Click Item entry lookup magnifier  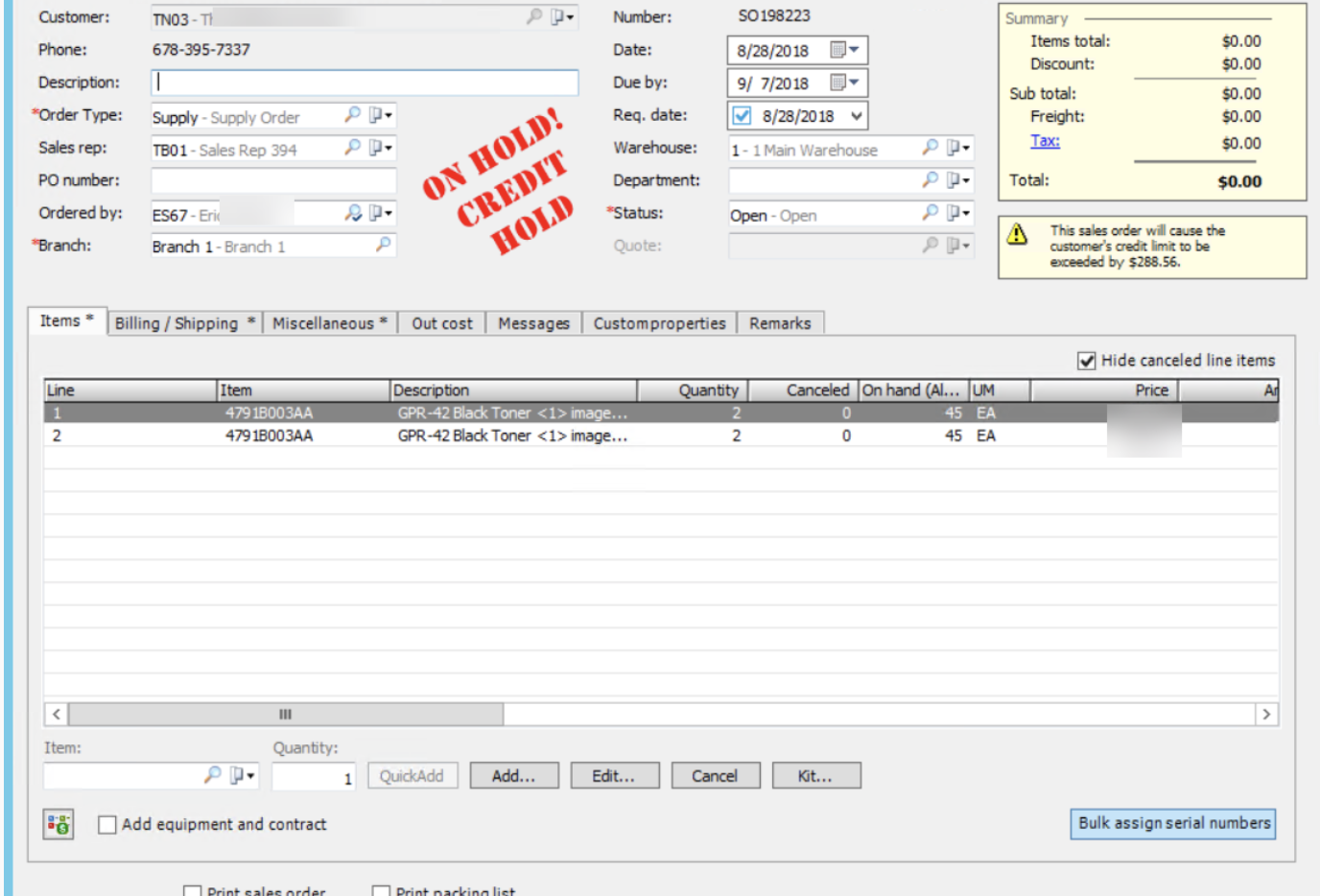tap(212, 774)
